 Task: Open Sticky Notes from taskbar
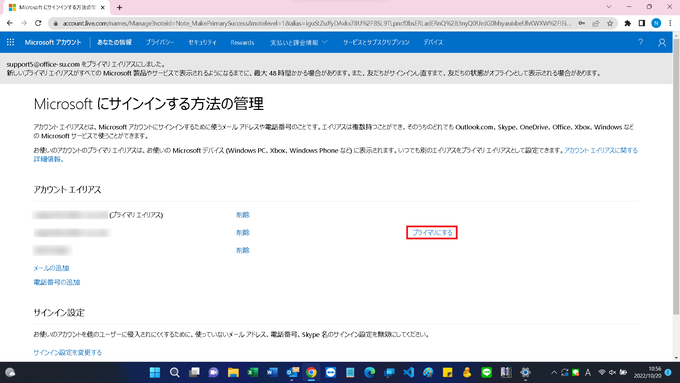pyautogui.click(x=448, y=372)
